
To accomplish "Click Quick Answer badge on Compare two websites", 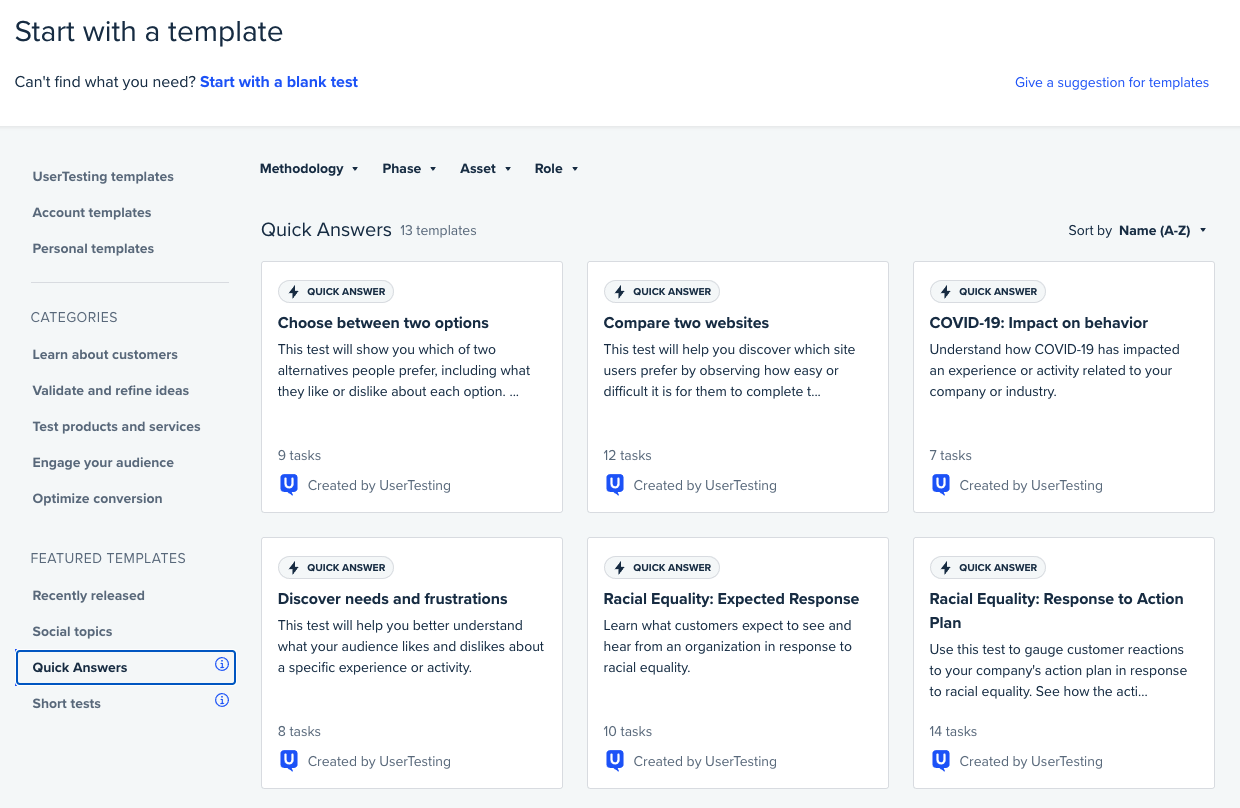I will tap(662, 292).
